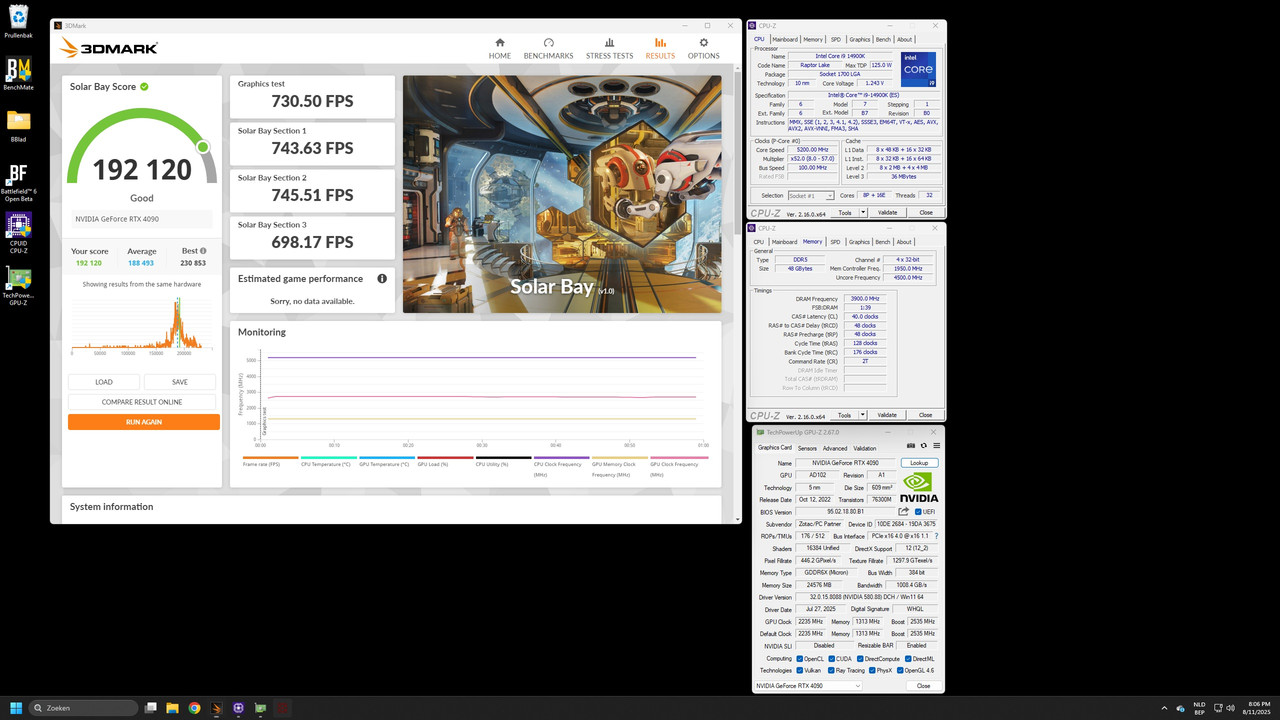Viewport: 1280px width, 720px height.
Task: Open the Graphics tab in lower CPU-Z window
Action: 859,242
